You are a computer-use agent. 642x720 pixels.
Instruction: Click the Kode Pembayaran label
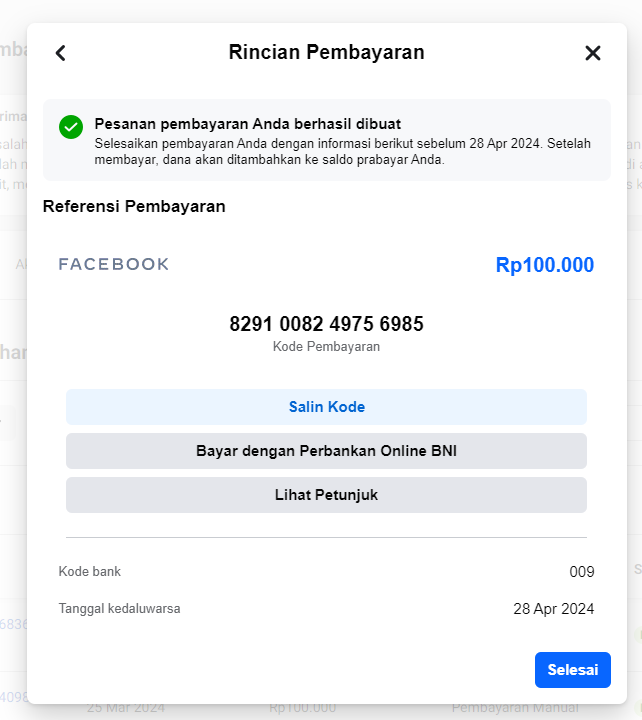(x=327, y=346)
